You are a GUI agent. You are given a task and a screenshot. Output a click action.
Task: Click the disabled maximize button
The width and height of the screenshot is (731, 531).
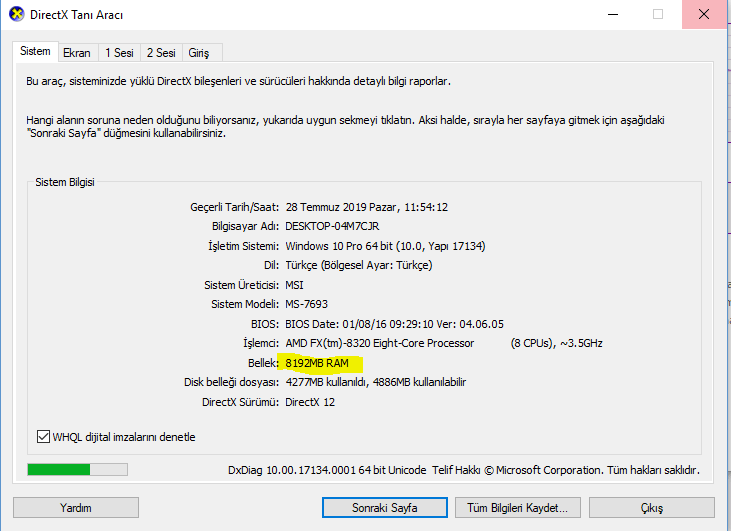point(658,14)
